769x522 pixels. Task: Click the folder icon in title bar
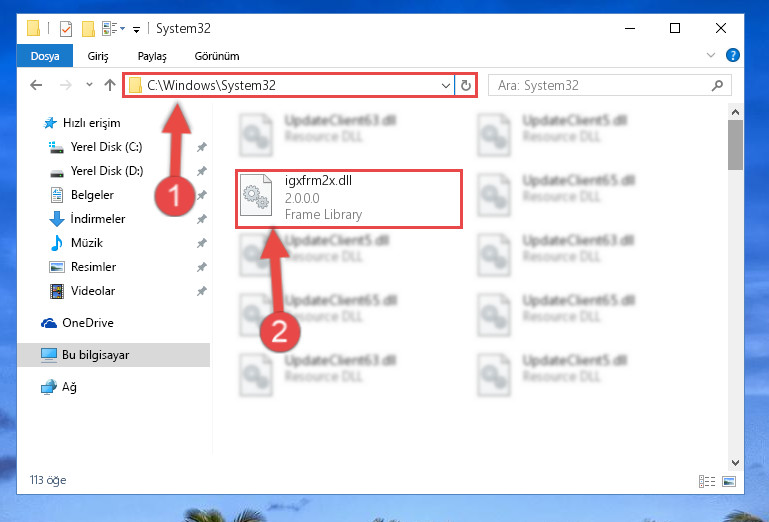pos(33,28)
